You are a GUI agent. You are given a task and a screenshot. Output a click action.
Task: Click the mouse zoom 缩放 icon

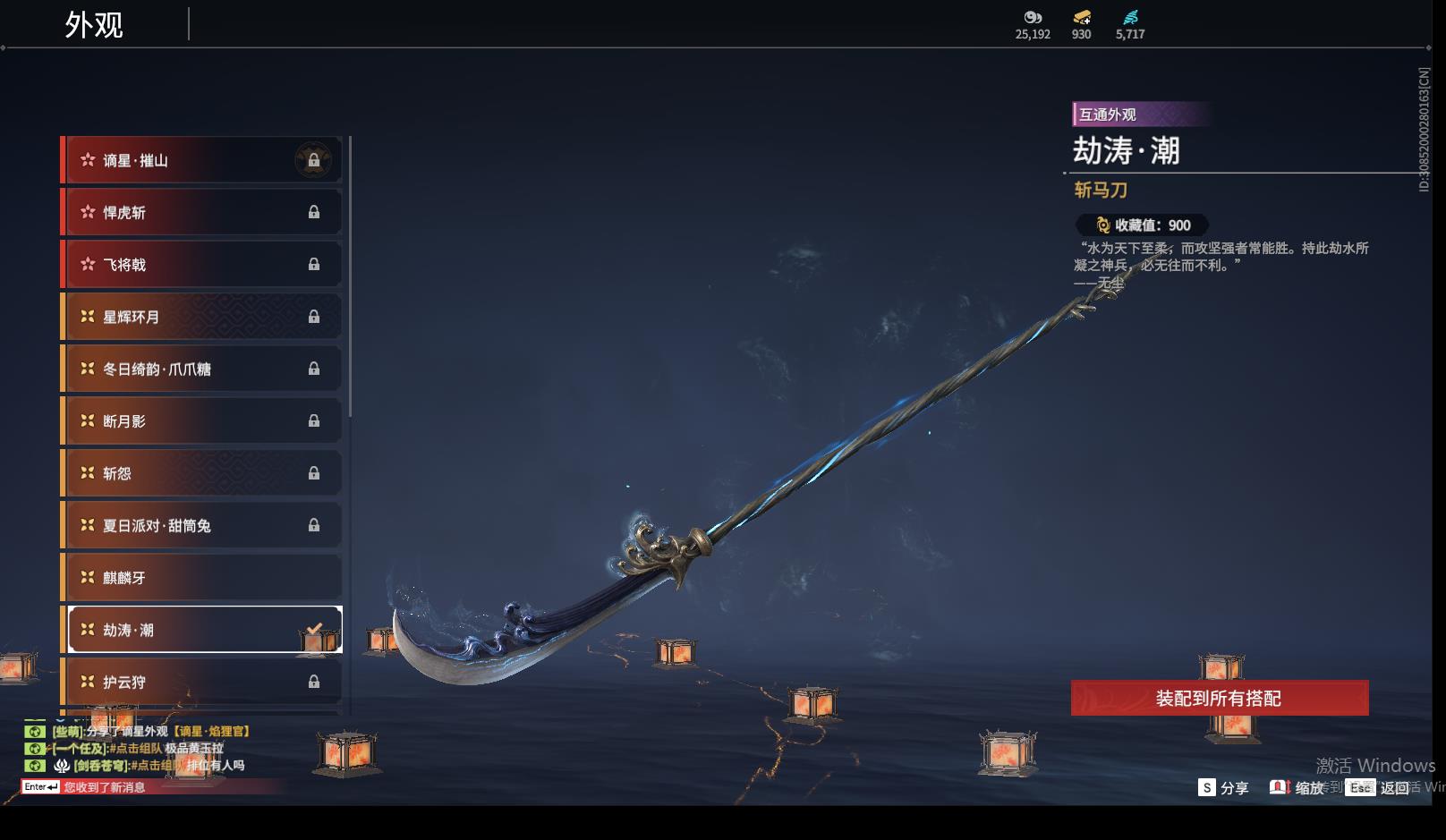[x=1280, y=787]
